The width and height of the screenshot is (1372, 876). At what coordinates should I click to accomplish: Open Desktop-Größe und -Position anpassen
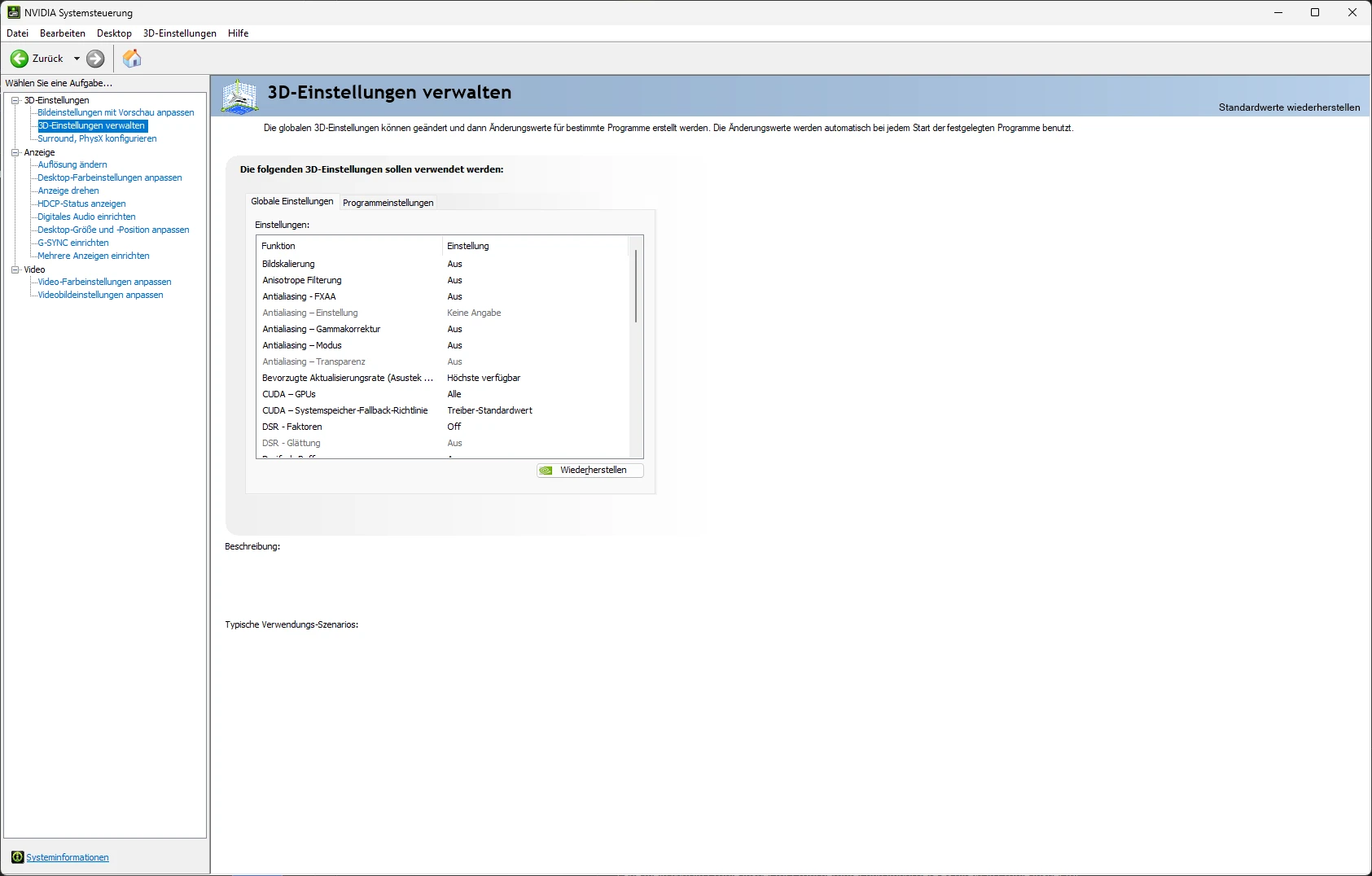(113, 230)
